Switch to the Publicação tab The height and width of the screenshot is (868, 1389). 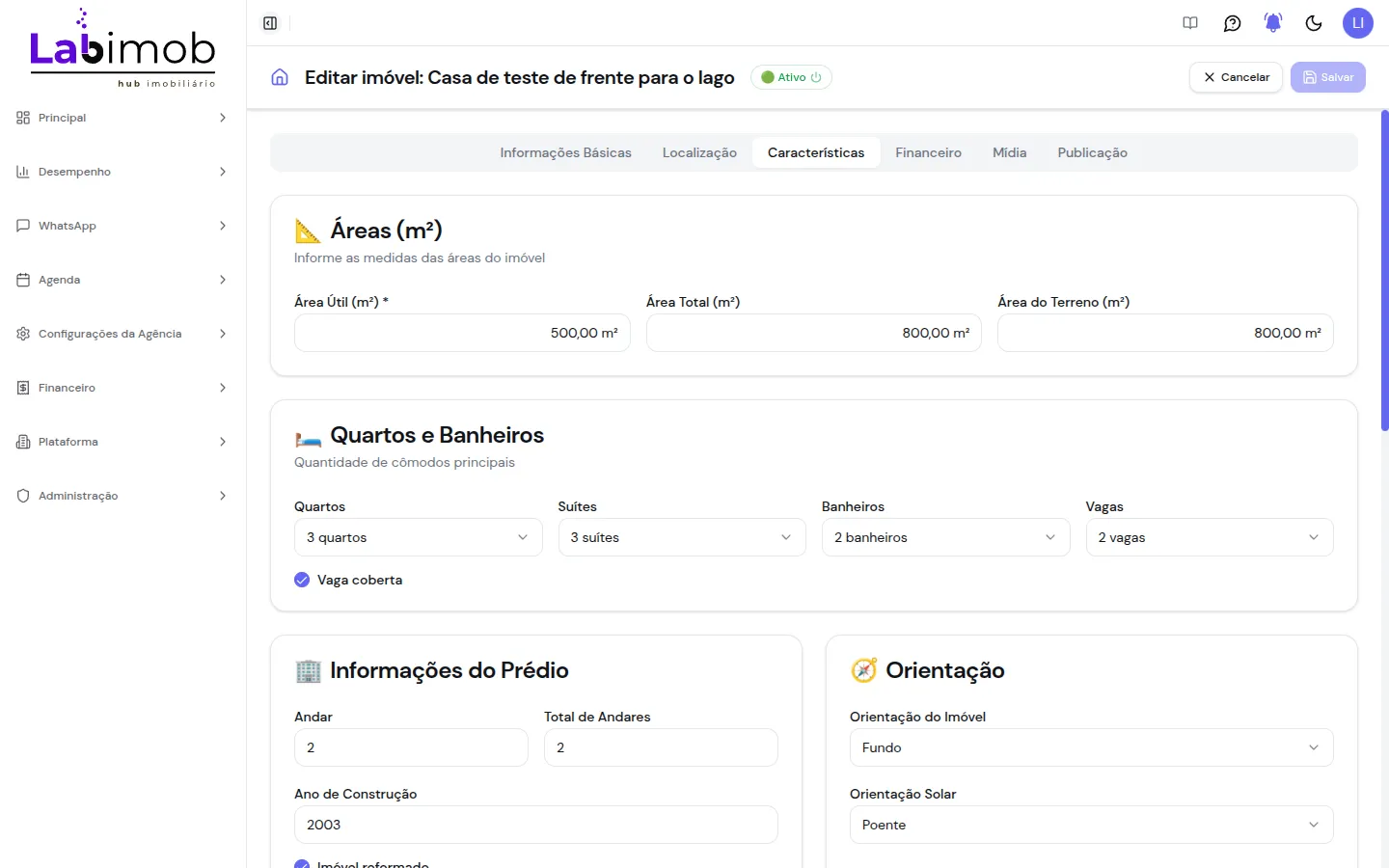click(1092, 152)
